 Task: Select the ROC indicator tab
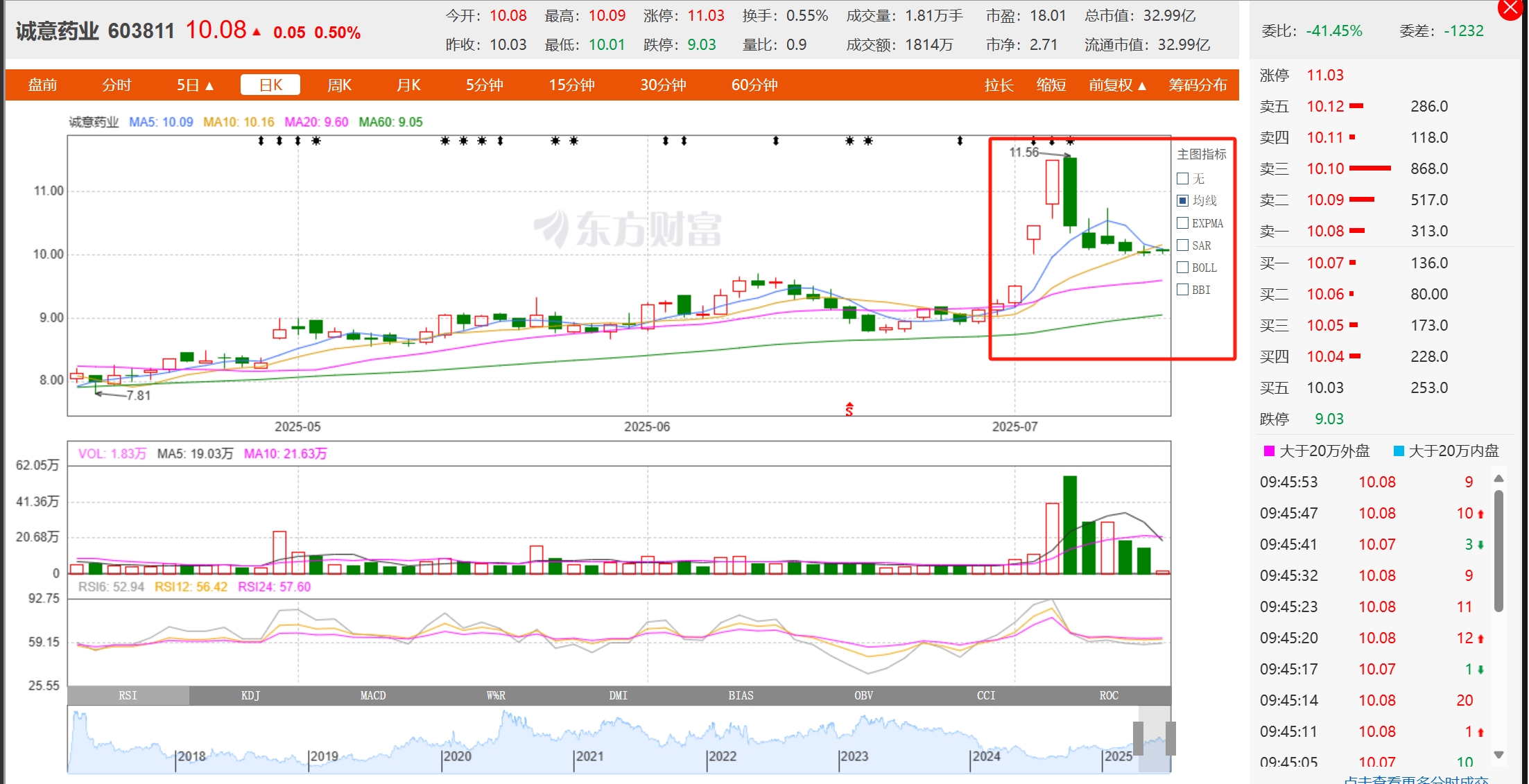click(x=1109, y=695)
